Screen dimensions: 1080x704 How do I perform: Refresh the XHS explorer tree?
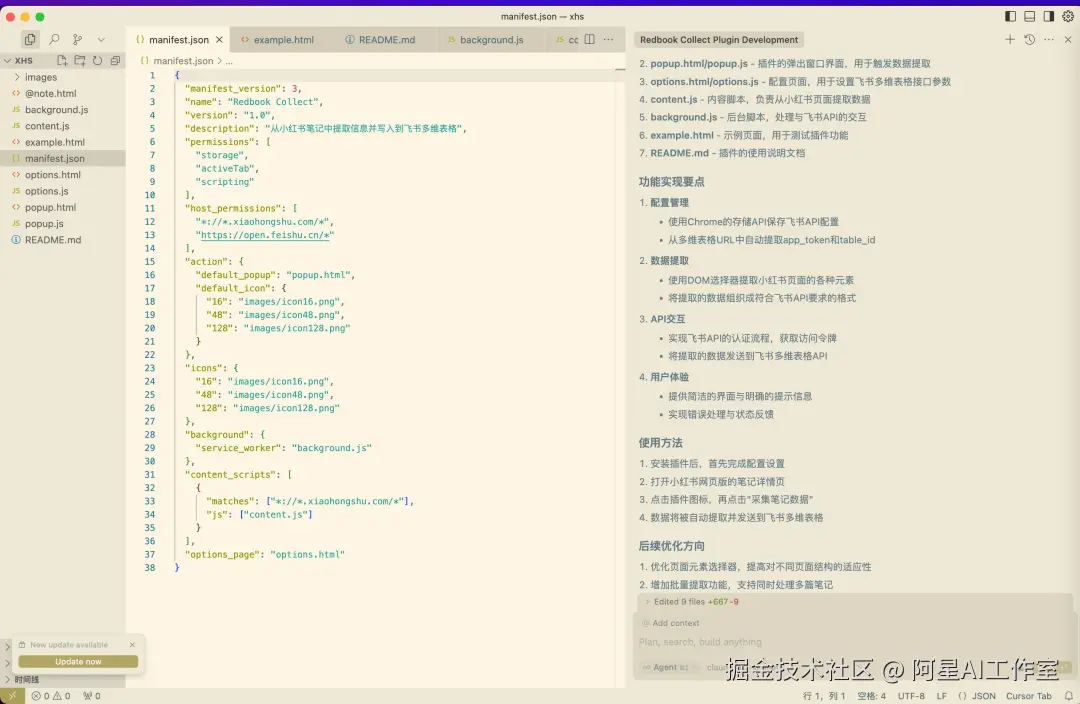(97, 61)
